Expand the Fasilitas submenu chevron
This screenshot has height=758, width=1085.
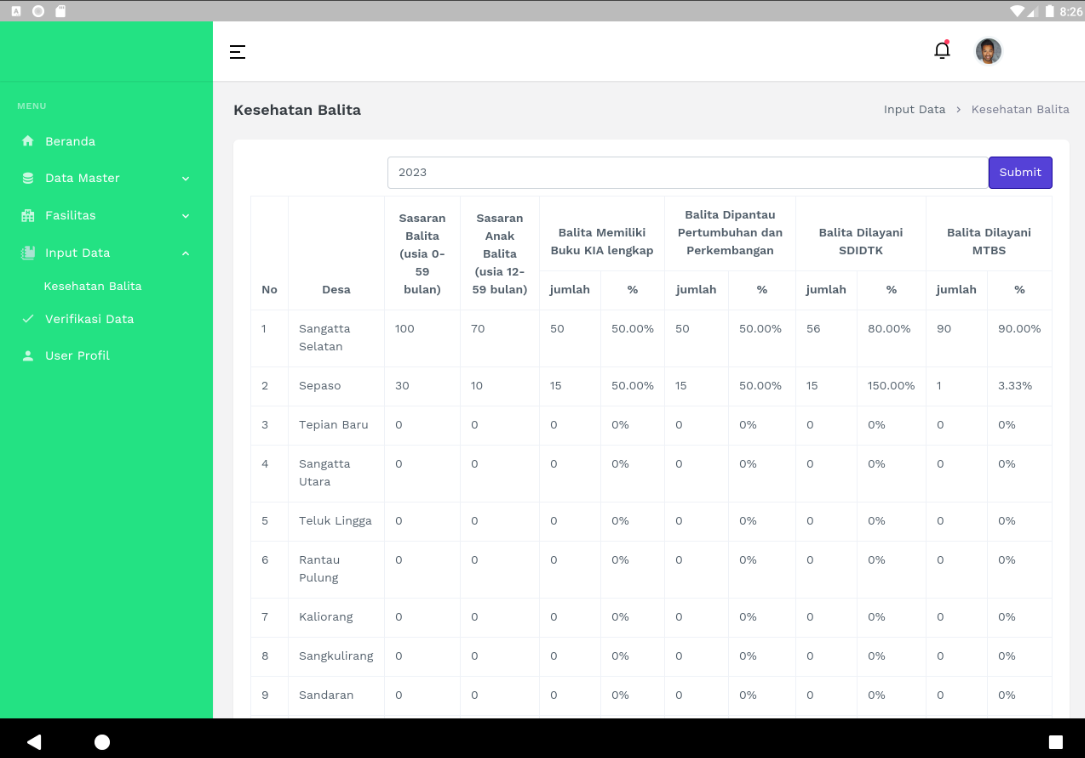click(x=185, y=216)
